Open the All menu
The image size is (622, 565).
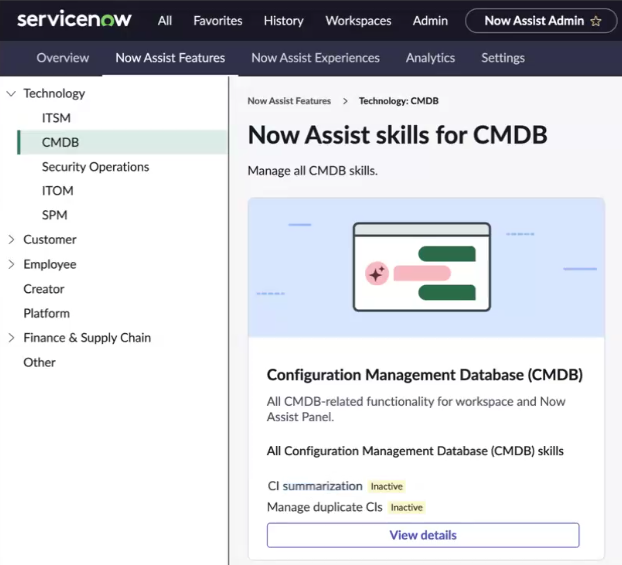tap(165, 21)
